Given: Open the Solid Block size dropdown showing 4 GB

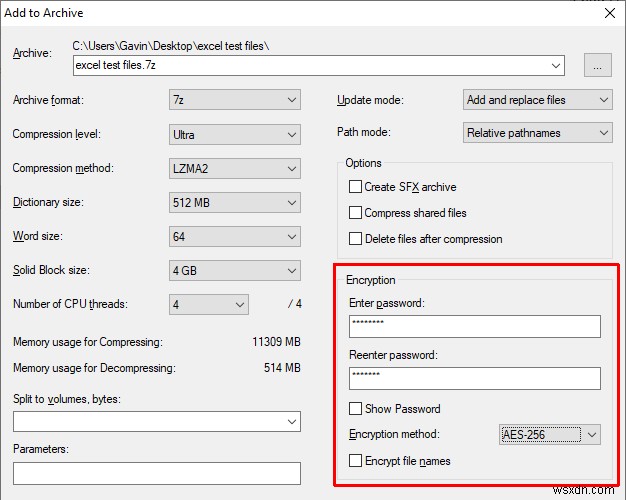Looking at the screenshot, I should point(235,270).
